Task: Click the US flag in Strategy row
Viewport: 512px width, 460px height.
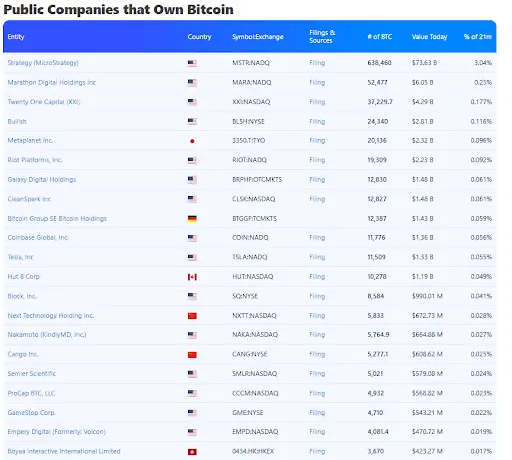Action: (x=192, y=63)
